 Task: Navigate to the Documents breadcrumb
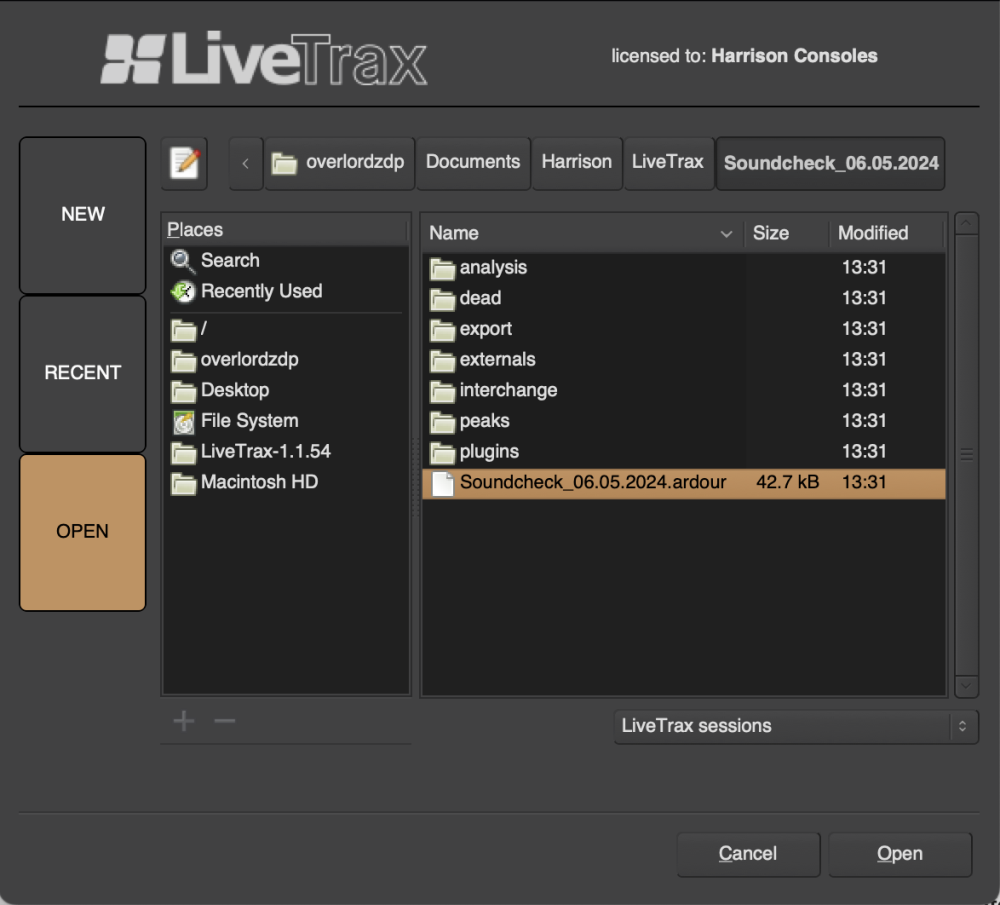pyautogui.click(x=472, y=162)
